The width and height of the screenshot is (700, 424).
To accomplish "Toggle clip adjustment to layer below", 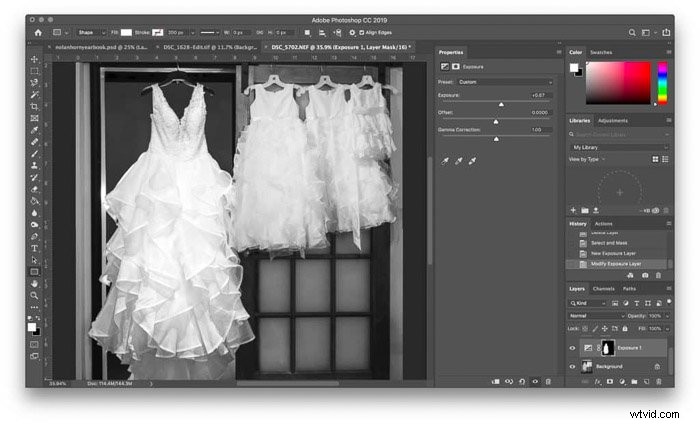I will coord(495,382).
